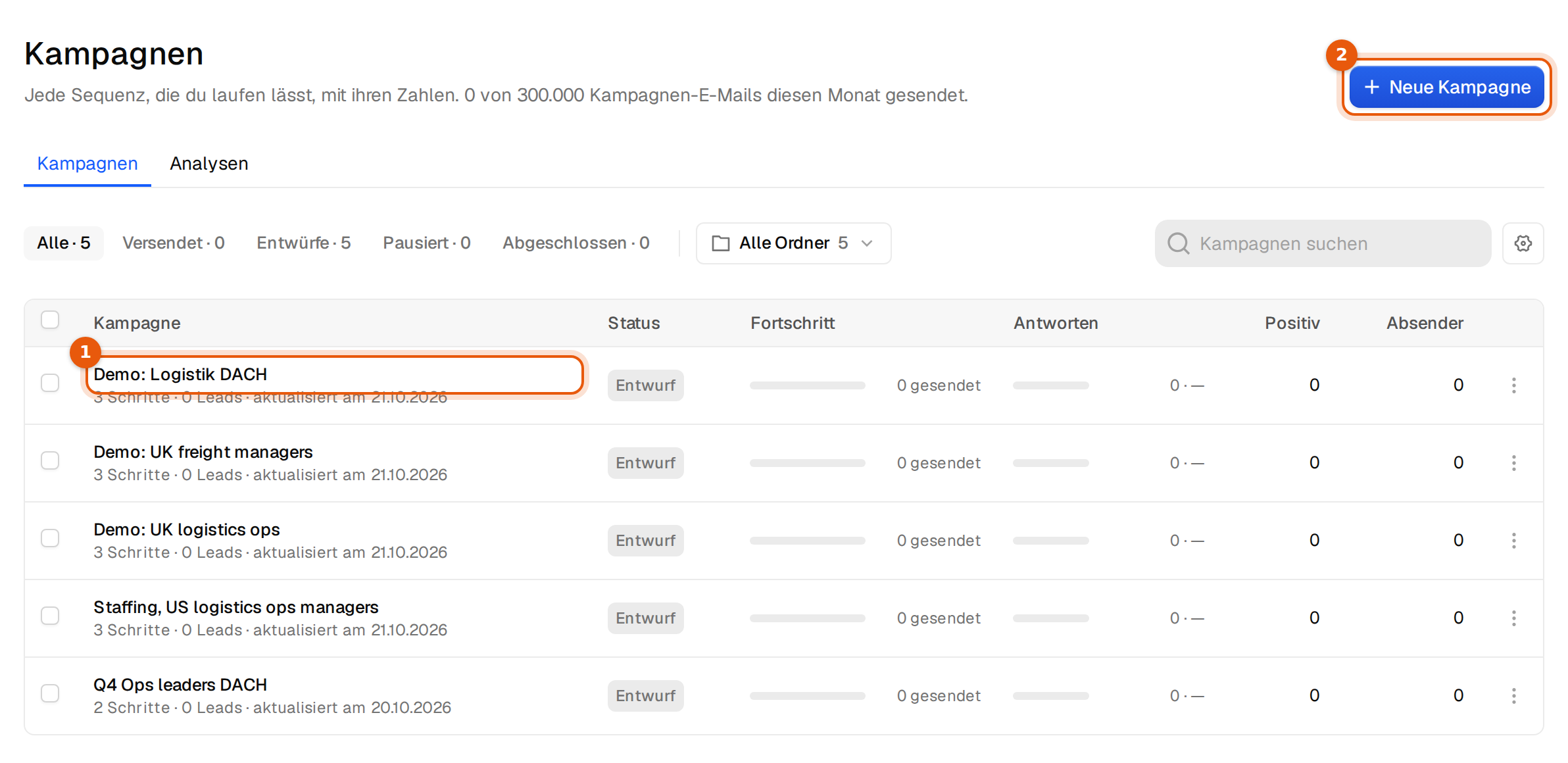Click the Kampagne column header
Screen dimensions: 1568x763
[137, 323]
